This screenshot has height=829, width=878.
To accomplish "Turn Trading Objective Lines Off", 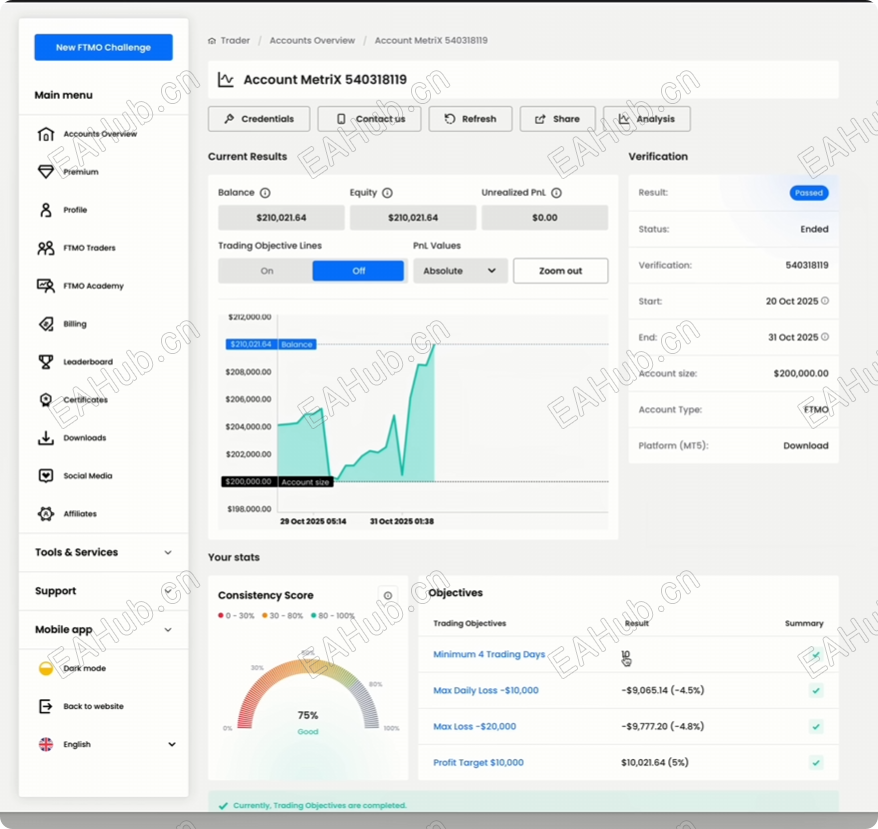I will [x=358, y=271].
